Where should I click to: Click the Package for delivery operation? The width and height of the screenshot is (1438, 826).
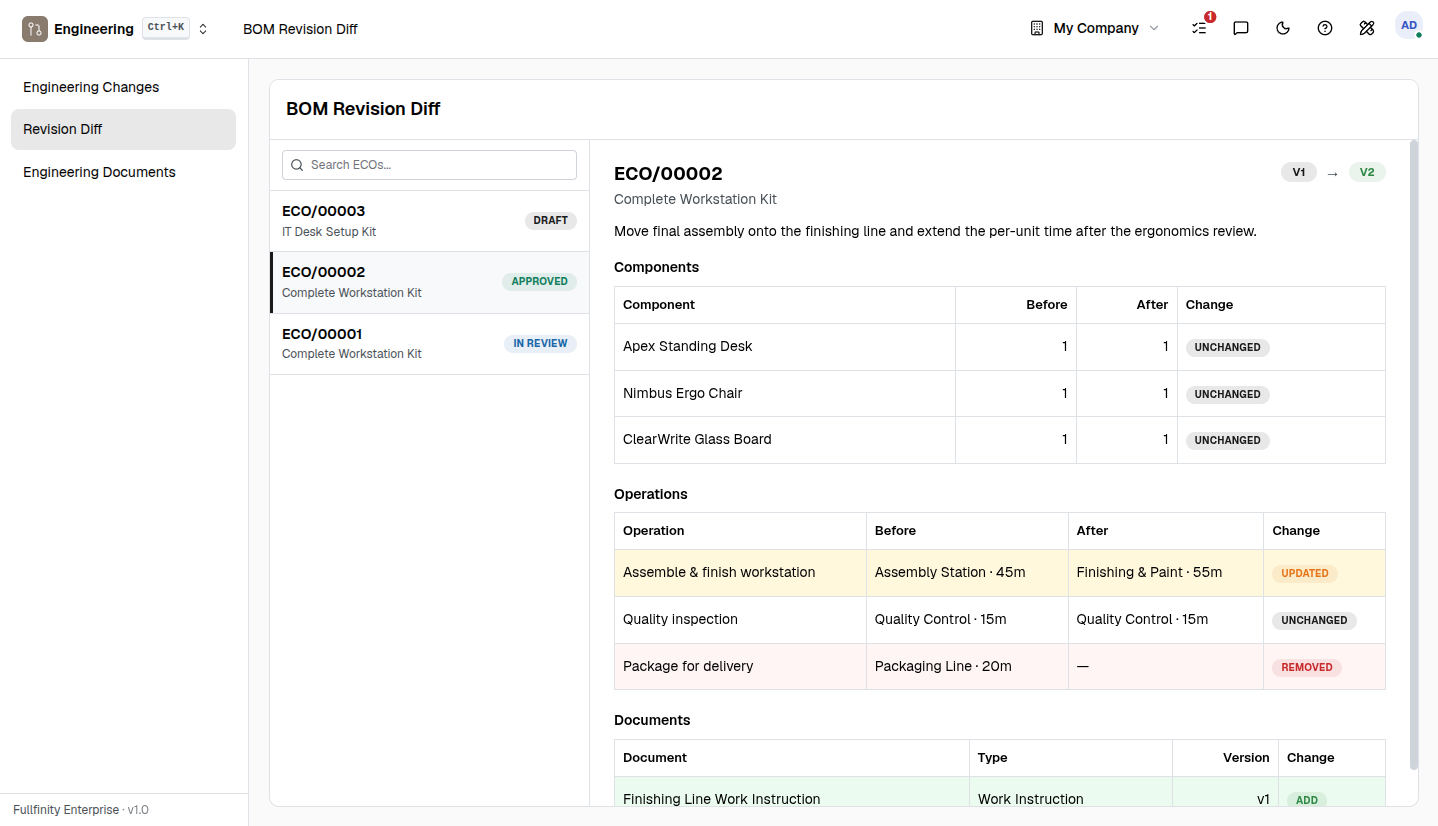(x=740, y=666)
